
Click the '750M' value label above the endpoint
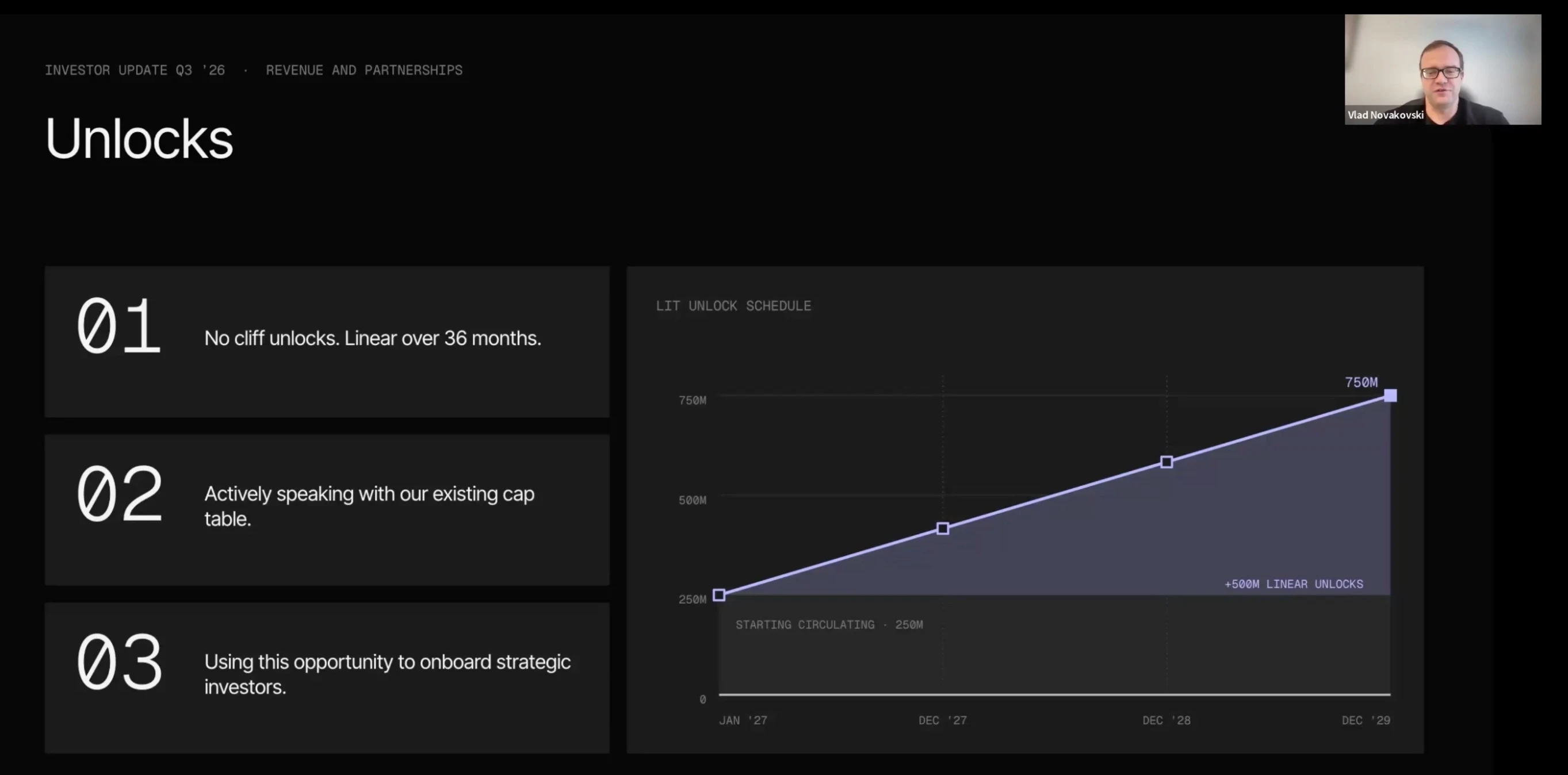(x=1361, y=382)
